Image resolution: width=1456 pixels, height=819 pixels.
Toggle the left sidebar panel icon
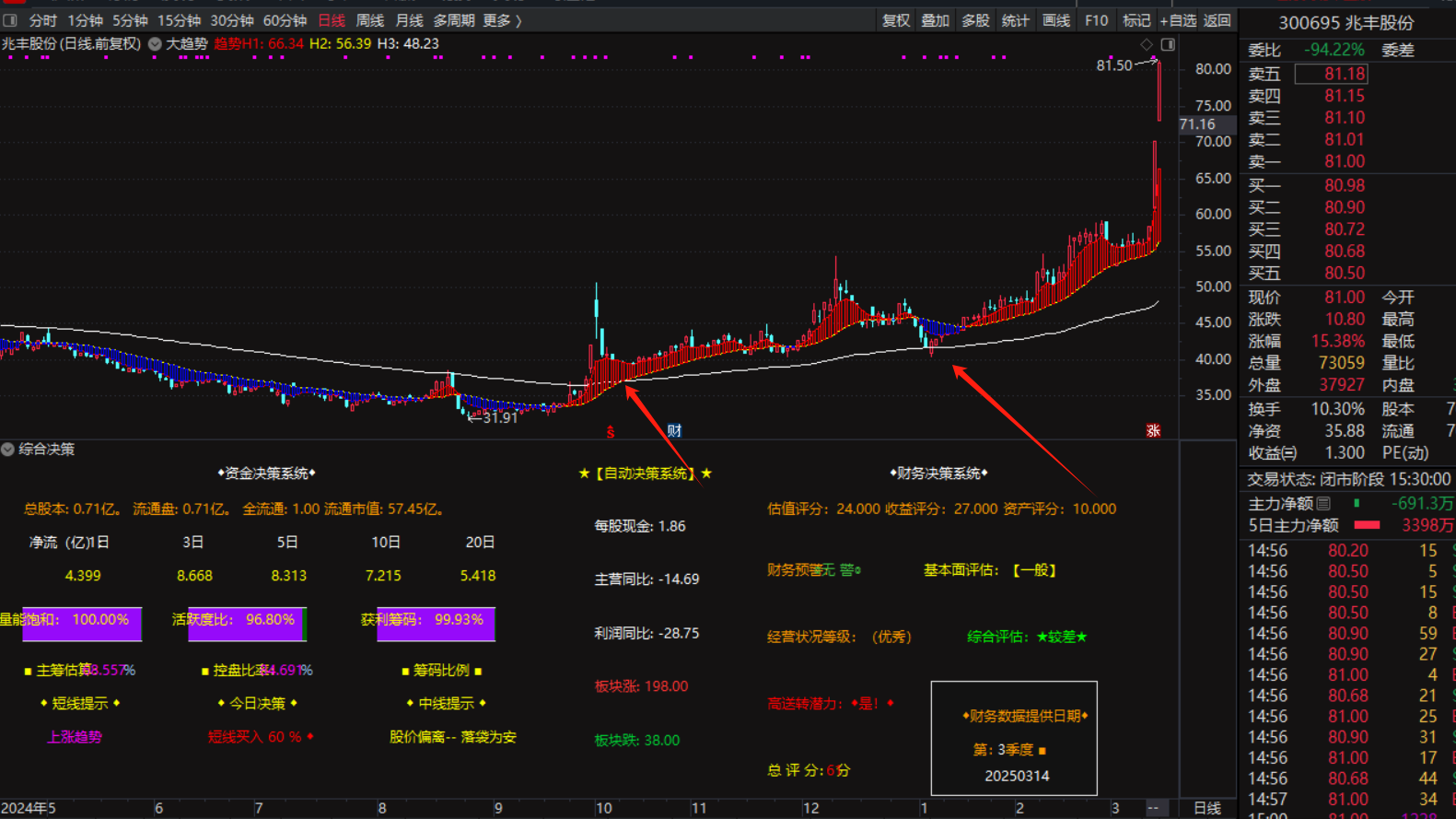click(x=10, y=20)
